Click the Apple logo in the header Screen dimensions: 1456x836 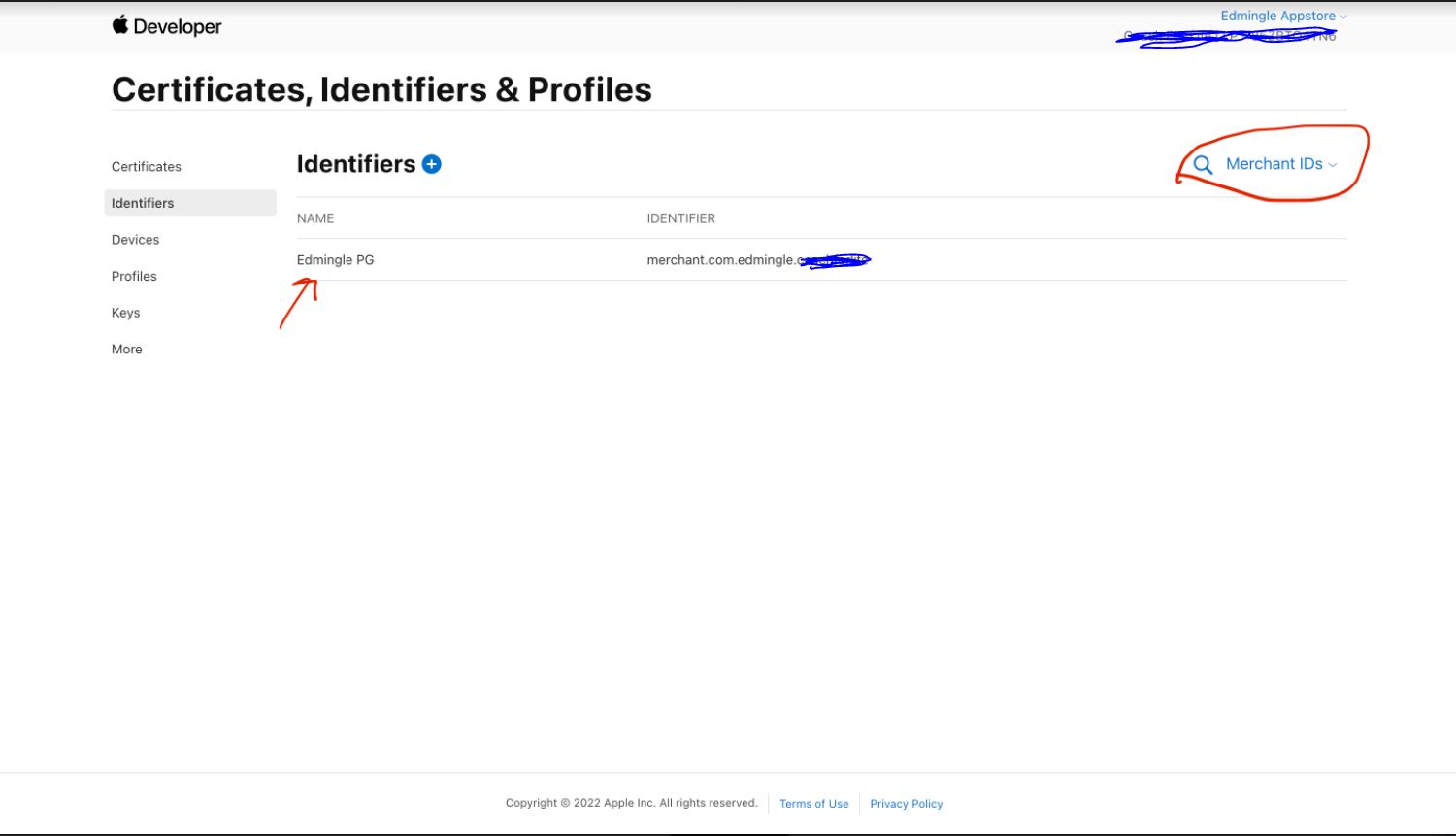[120, 25]
